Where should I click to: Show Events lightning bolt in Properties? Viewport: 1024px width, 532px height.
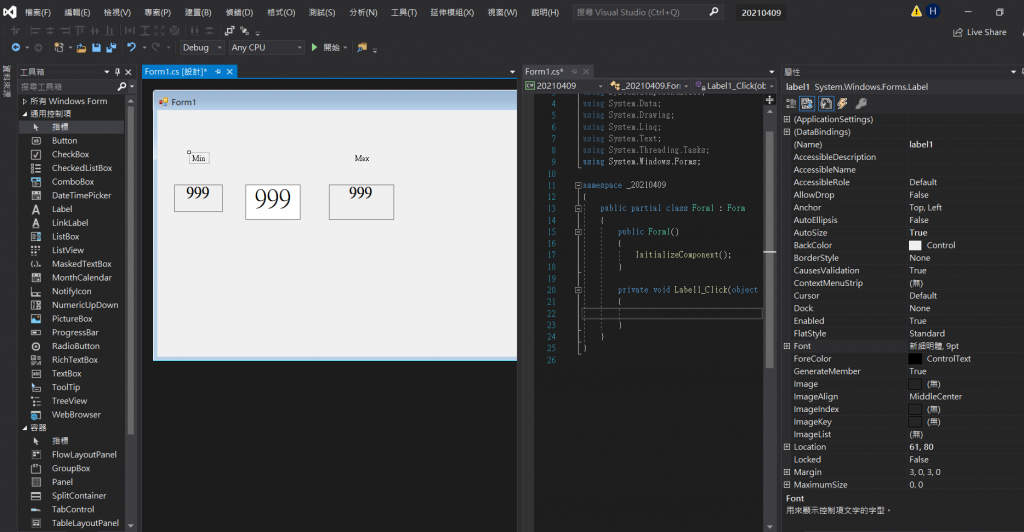point(842,103)
